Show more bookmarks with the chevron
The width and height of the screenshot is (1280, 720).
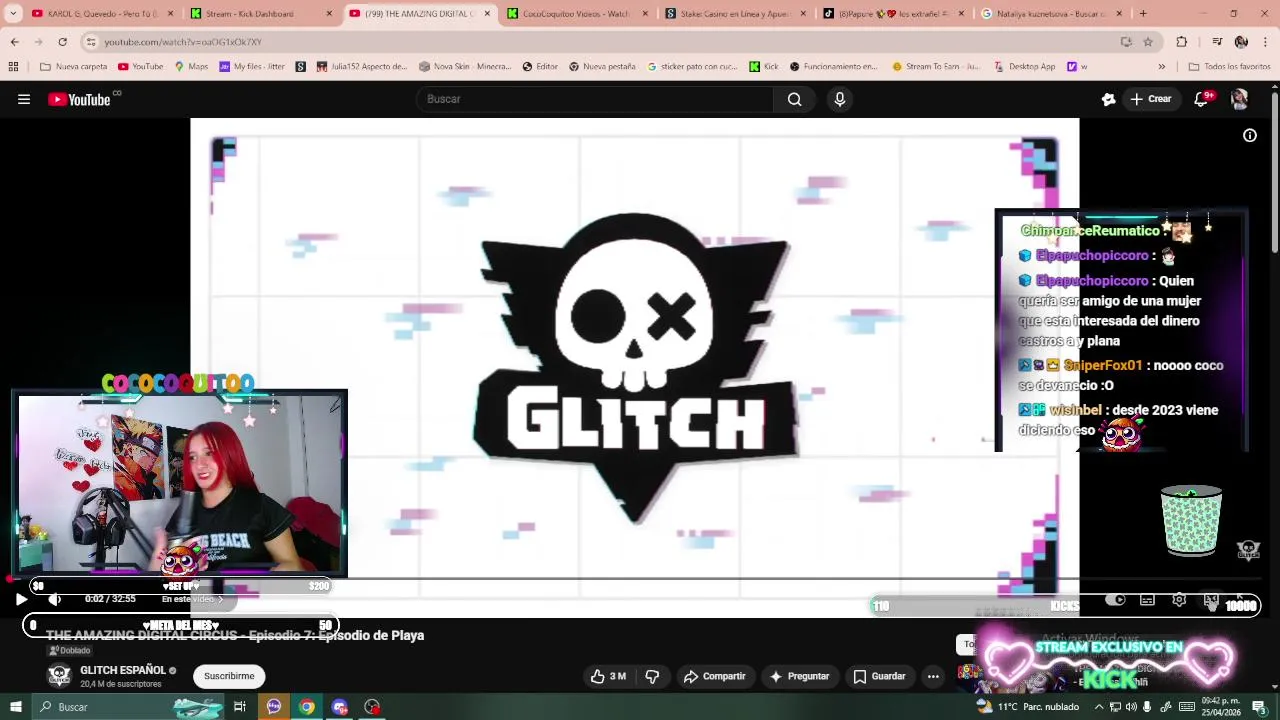1161,67
